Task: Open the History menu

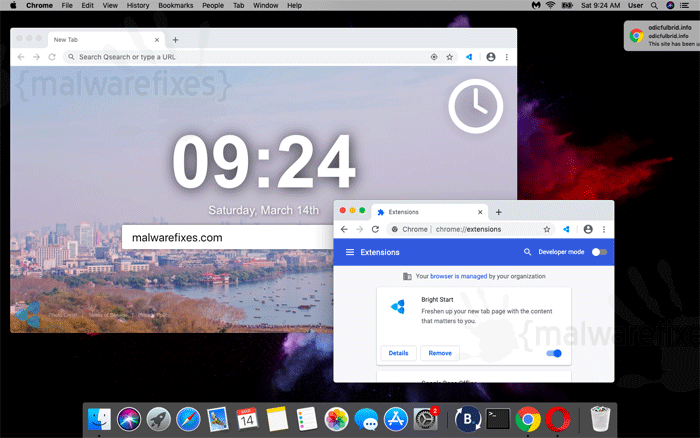Action: [x=138, y=5]
